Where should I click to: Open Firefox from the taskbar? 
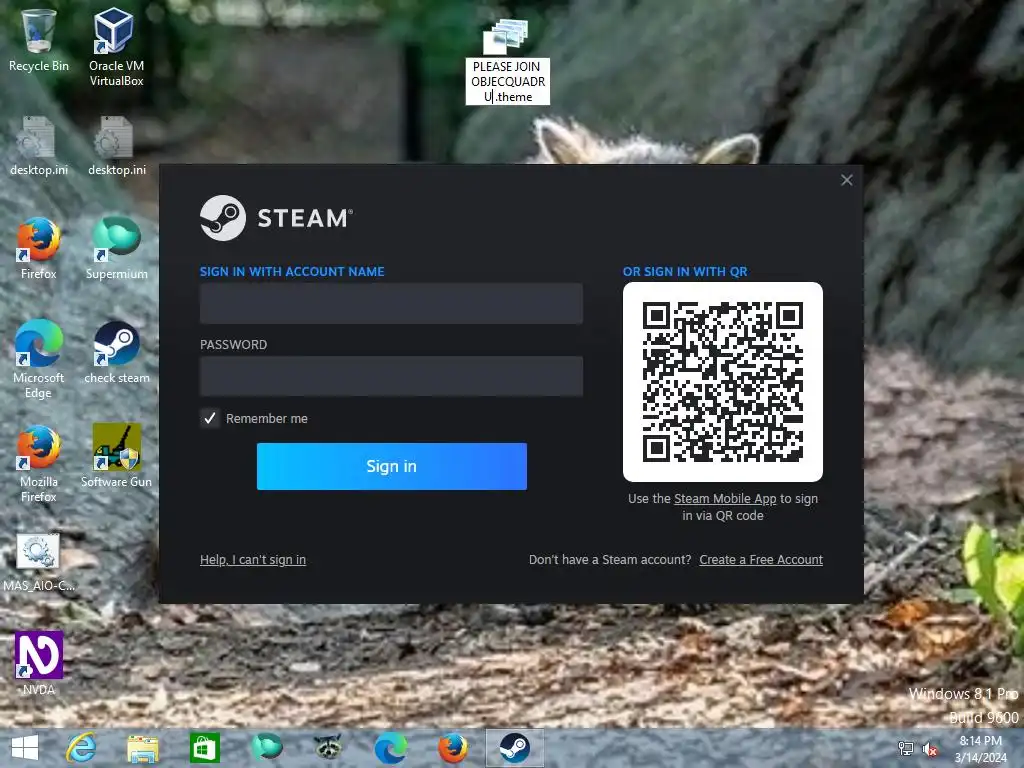coord(453,748)
